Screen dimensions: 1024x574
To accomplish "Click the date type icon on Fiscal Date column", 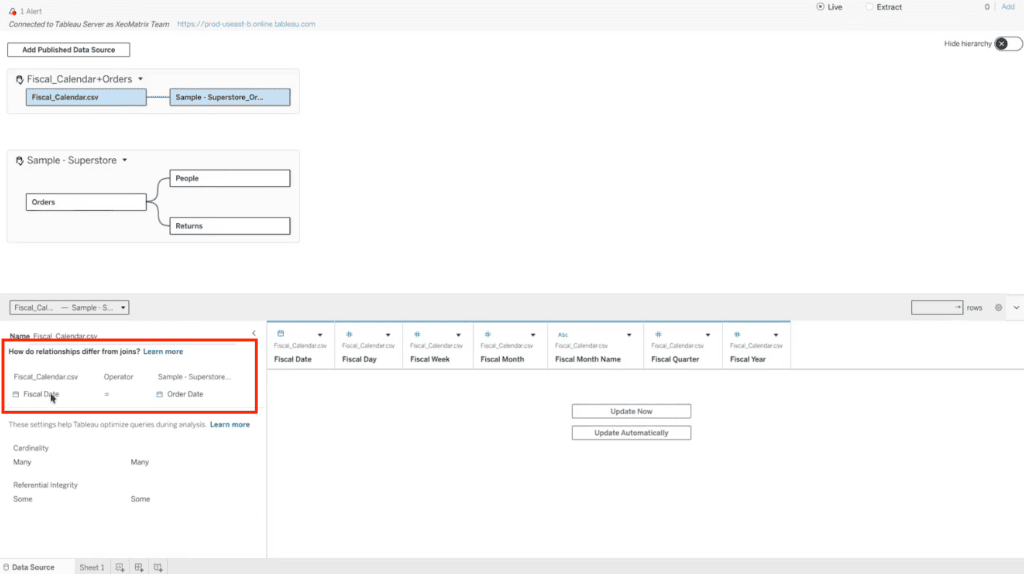I will (x=281, y=334).
